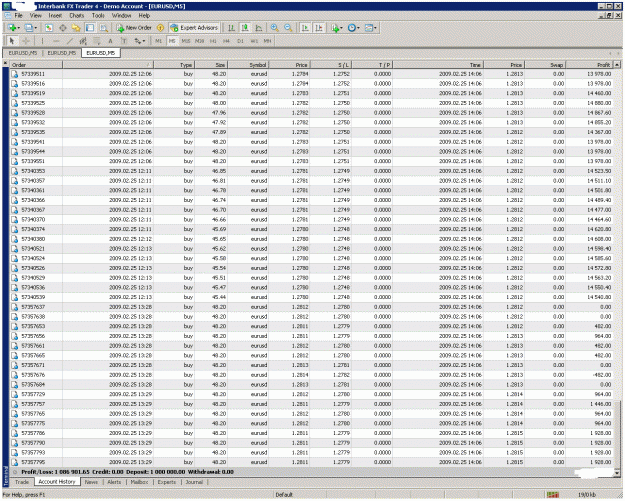Open the Periods dropdown arrow
Screen dimensions: 625x501
(x=358, y=28)
